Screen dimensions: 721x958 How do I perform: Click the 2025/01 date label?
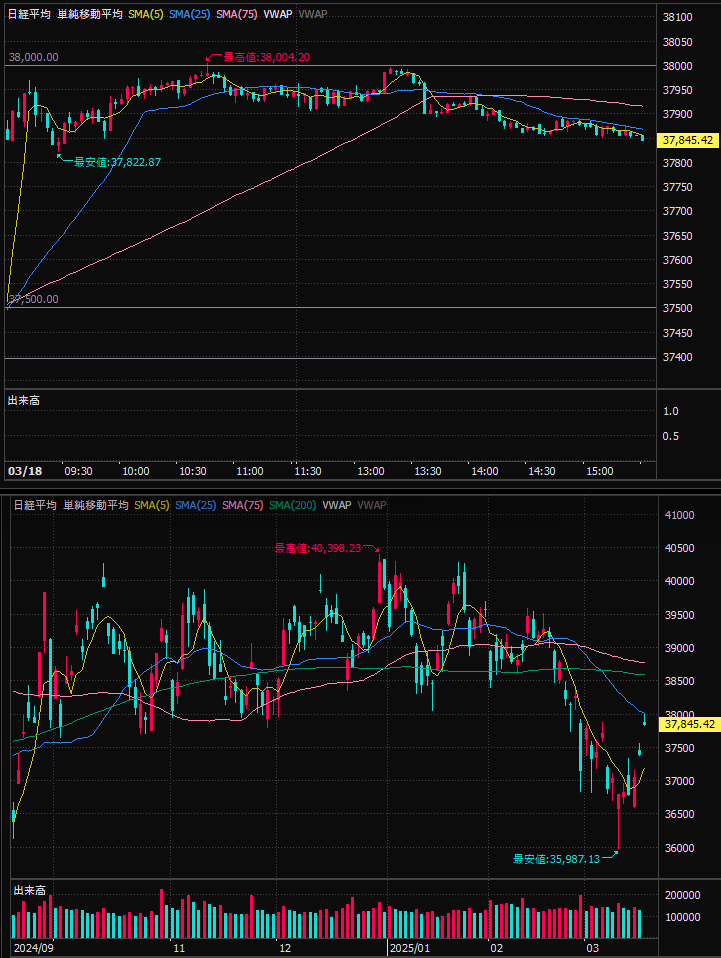pos(411,948)
